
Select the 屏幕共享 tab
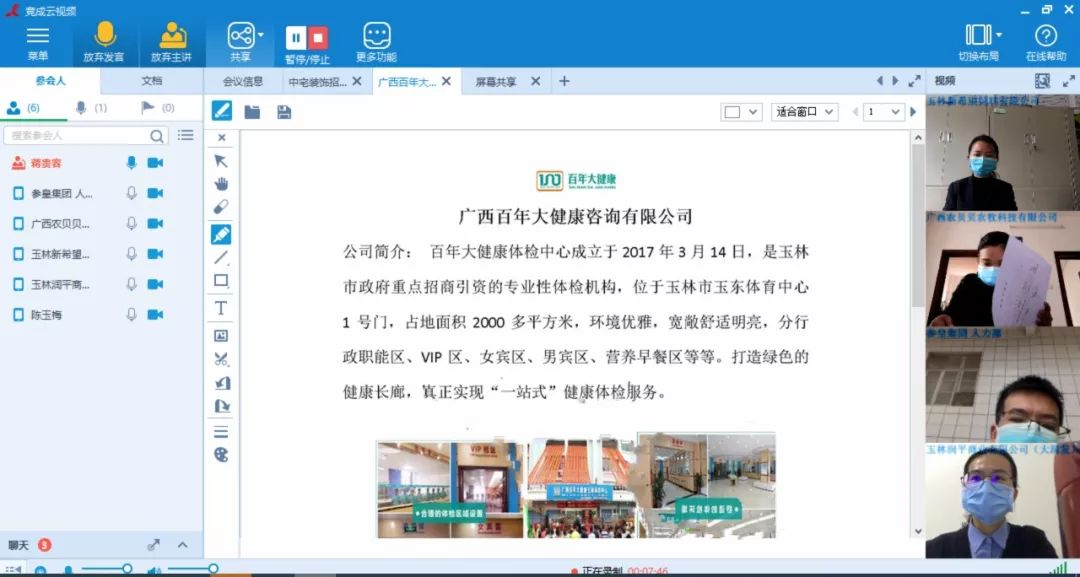click(x=496, y=81)
